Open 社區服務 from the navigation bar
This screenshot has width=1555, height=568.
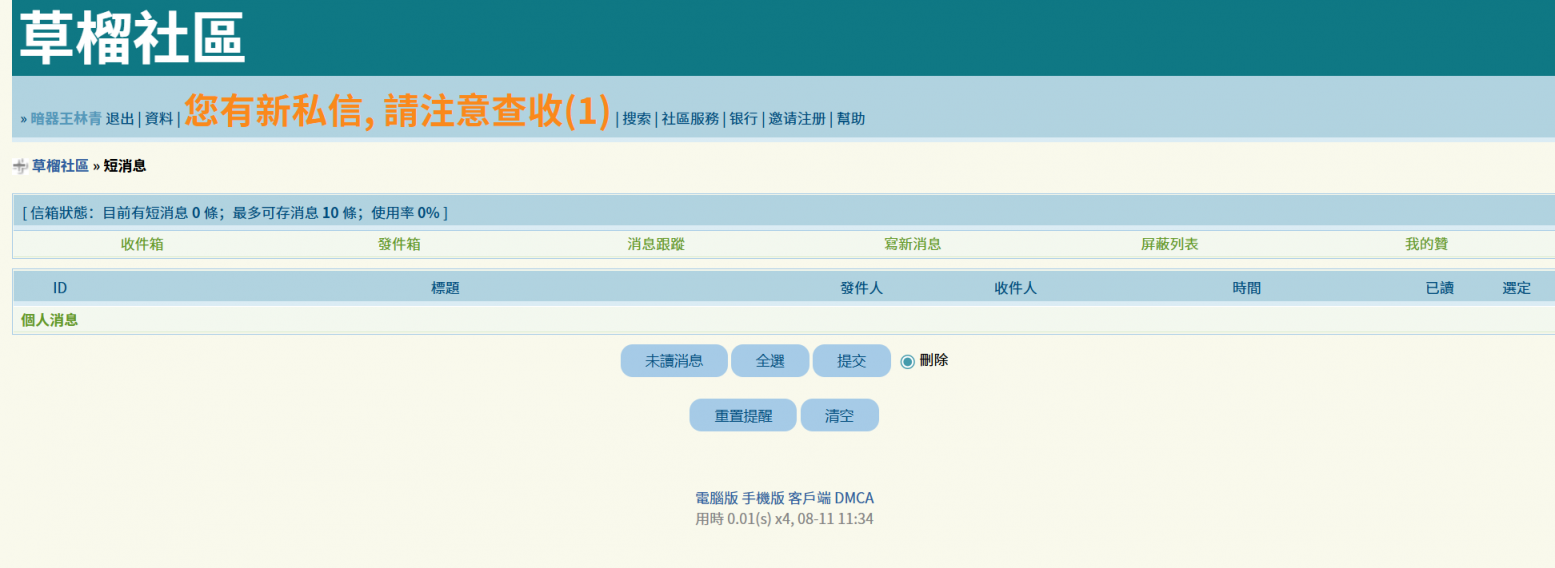tap(690, 119)
